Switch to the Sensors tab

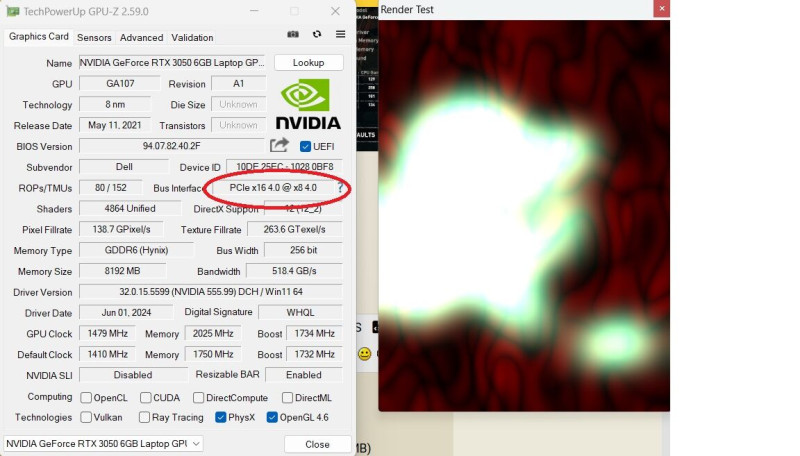coord(94,38)
